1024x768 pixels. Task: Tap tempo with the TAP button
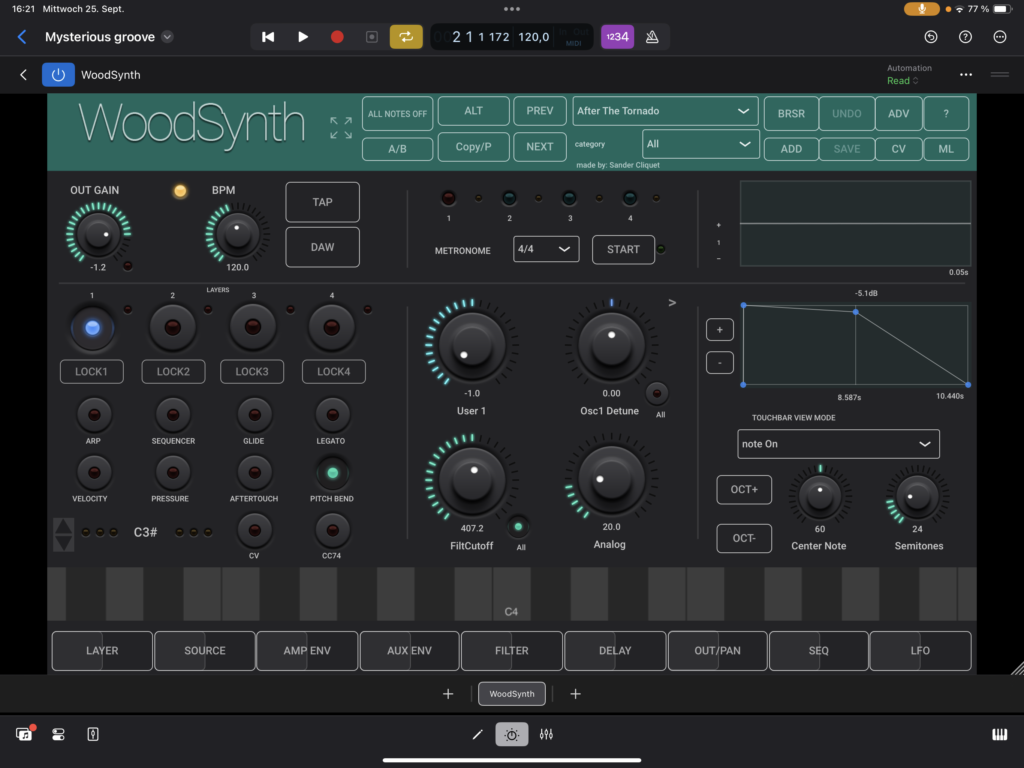322,202
